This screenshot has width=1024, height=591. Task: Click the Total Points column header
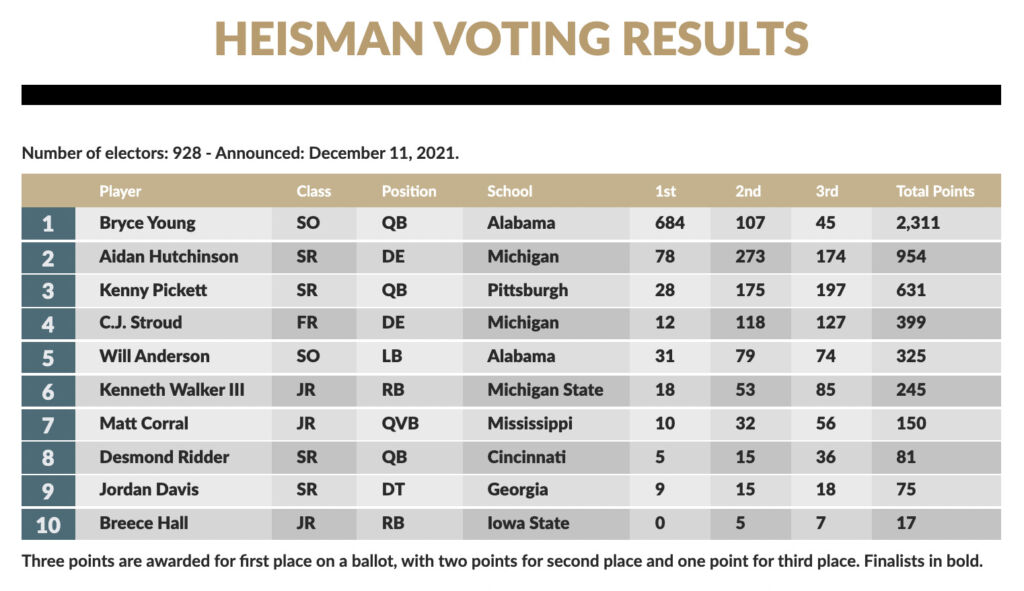935,191
